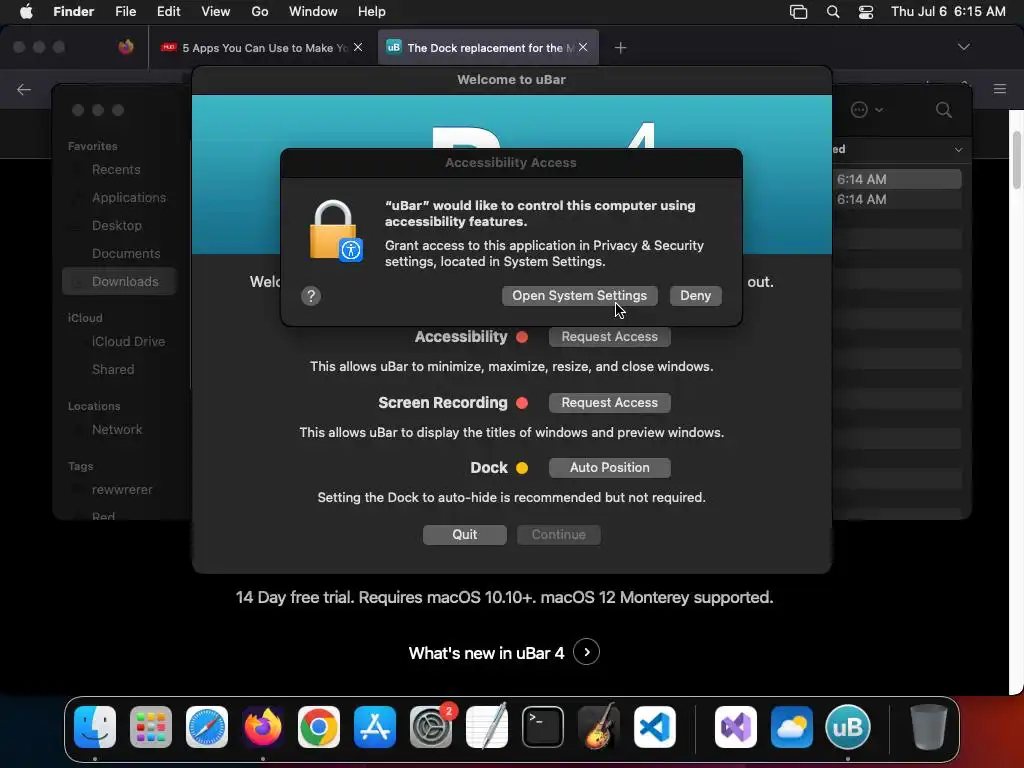The height and width of the screenshot is (768, 1024).
Task: Open Control Center in menu bar
Action: click(866, 12)
